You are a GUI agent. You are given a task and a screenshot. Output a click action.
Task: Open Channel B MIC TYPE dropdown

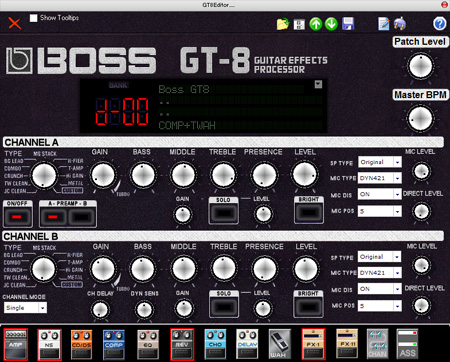coord(380,273)
